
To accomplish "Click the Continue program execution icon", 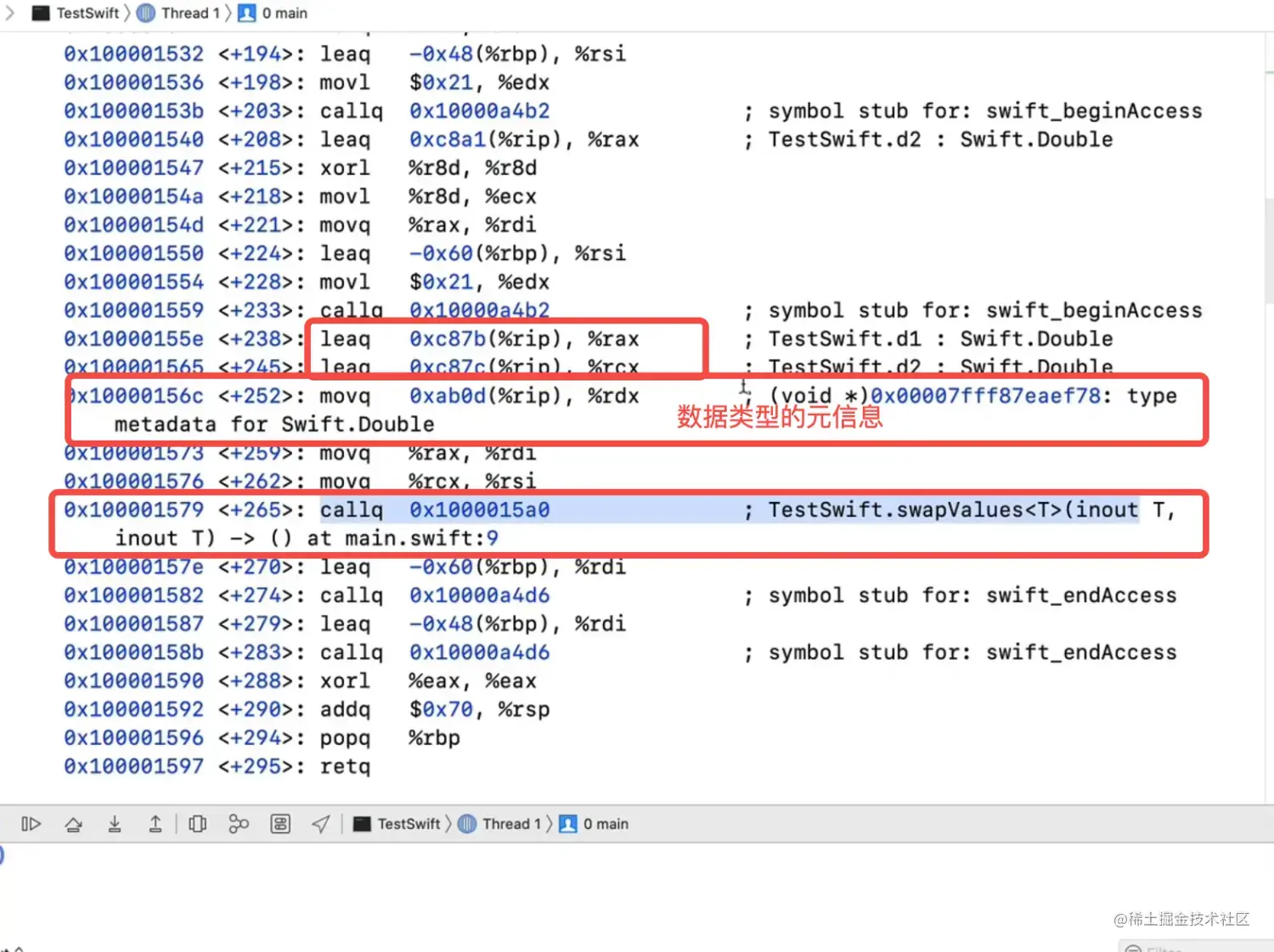I will click(x=31, y=824).
